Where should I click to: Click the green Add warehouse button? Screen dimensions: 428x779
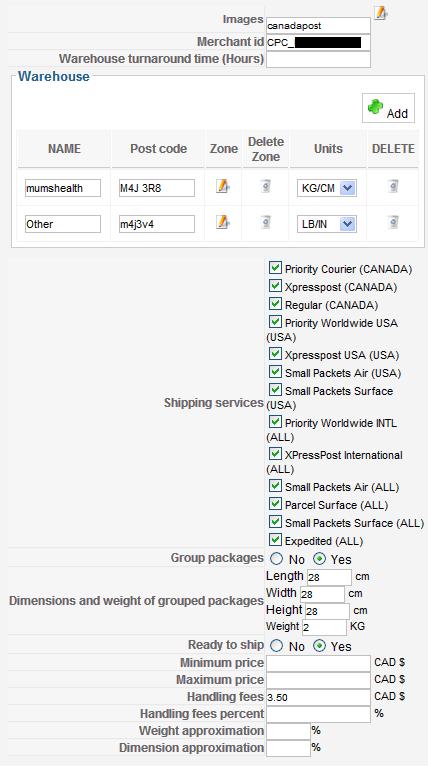(388, 108)
